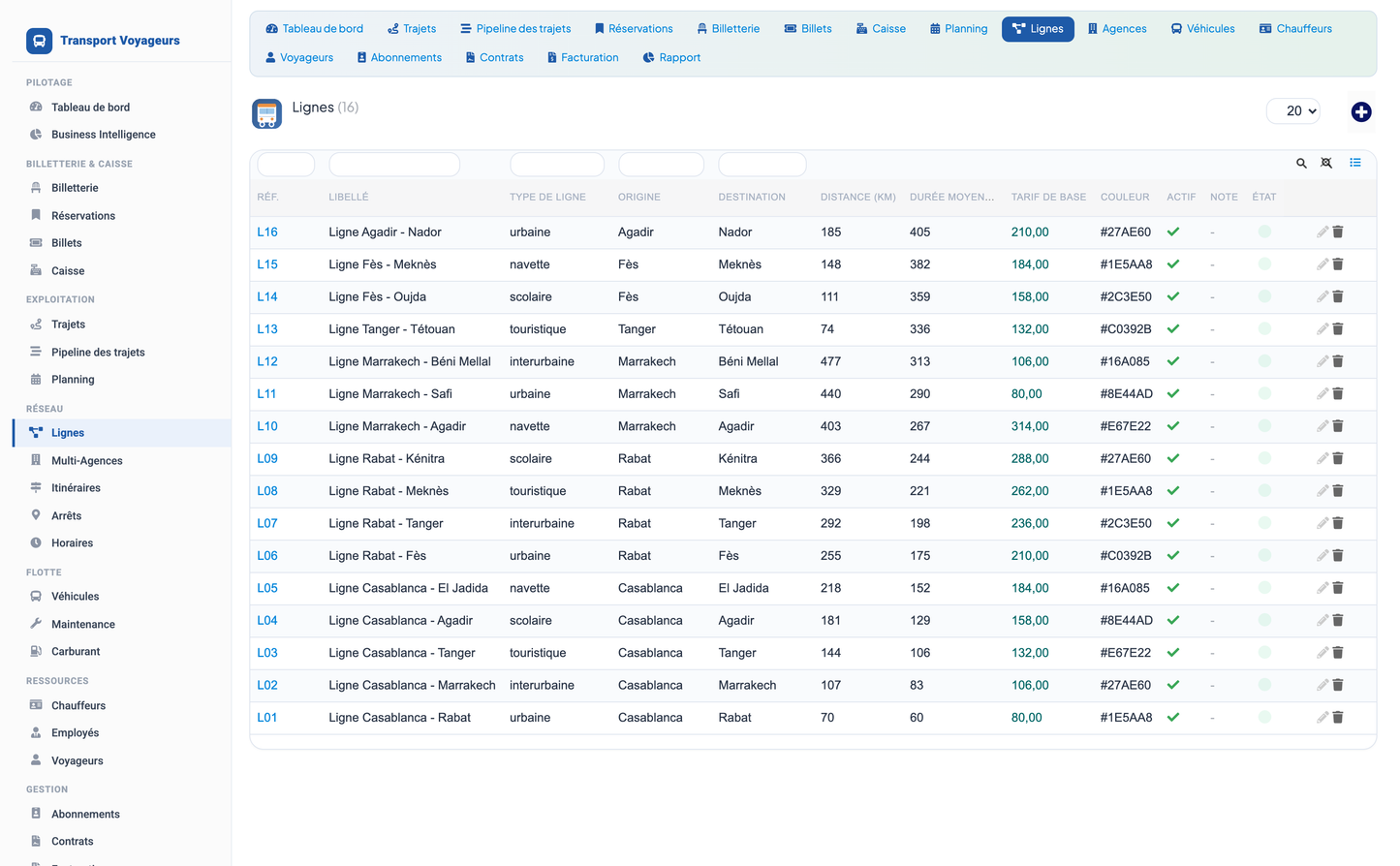The height and width of the screenshot is (866, 1400).
Task: Click the state indicator for line L15
Action: coord(1264,264)
